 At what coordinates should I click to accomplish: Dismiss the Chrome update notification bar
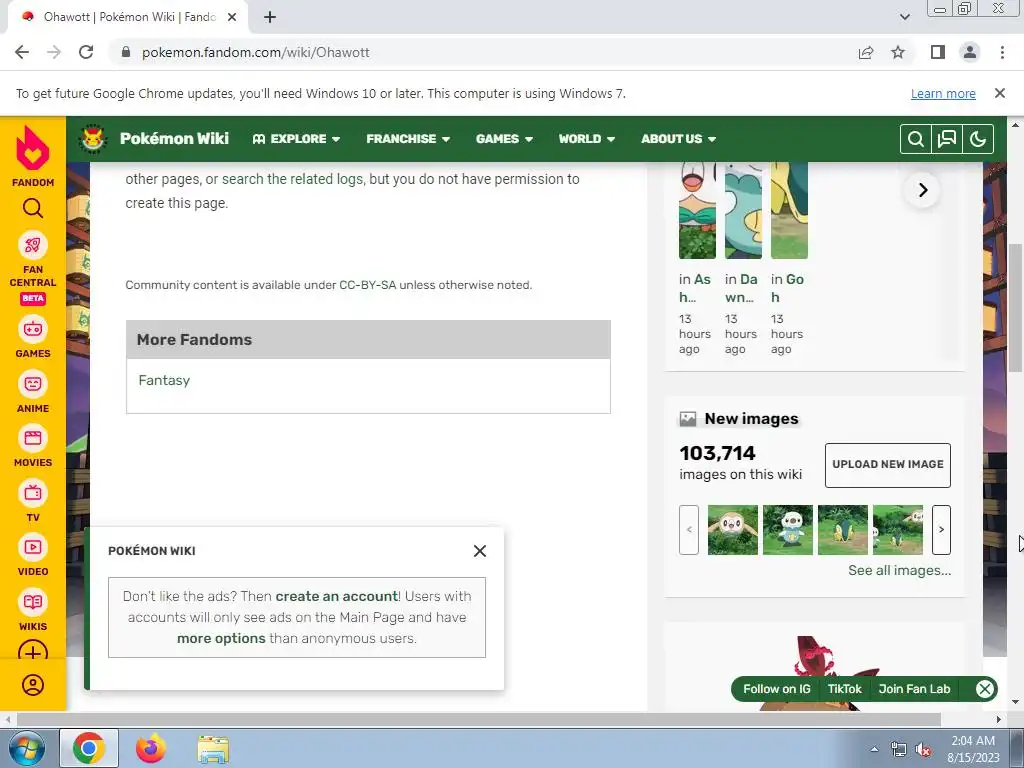point(1000,93)
